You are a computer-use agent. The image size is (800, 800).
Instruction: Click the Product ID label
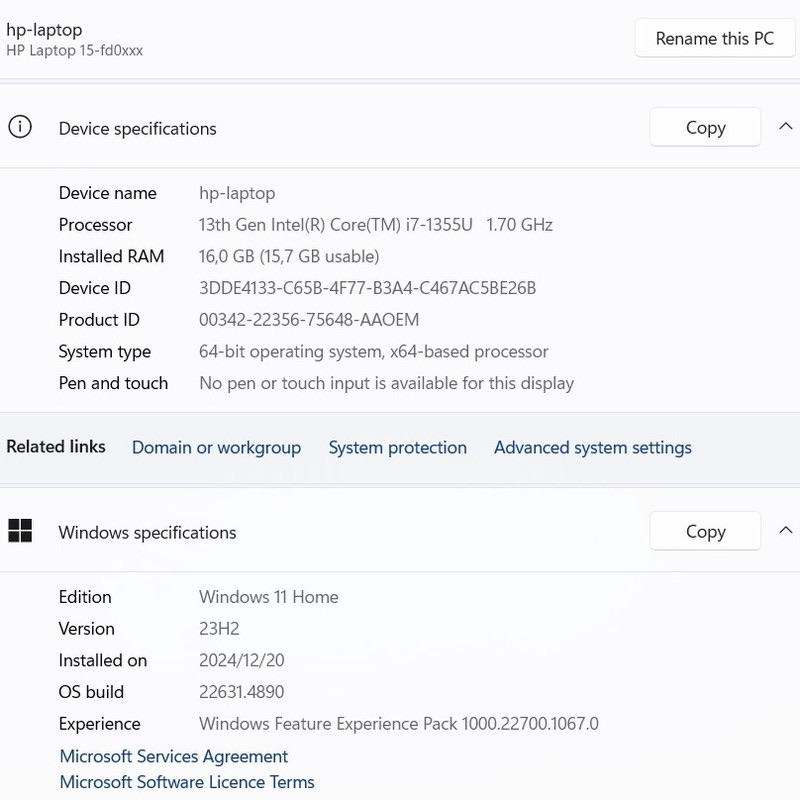99,320
